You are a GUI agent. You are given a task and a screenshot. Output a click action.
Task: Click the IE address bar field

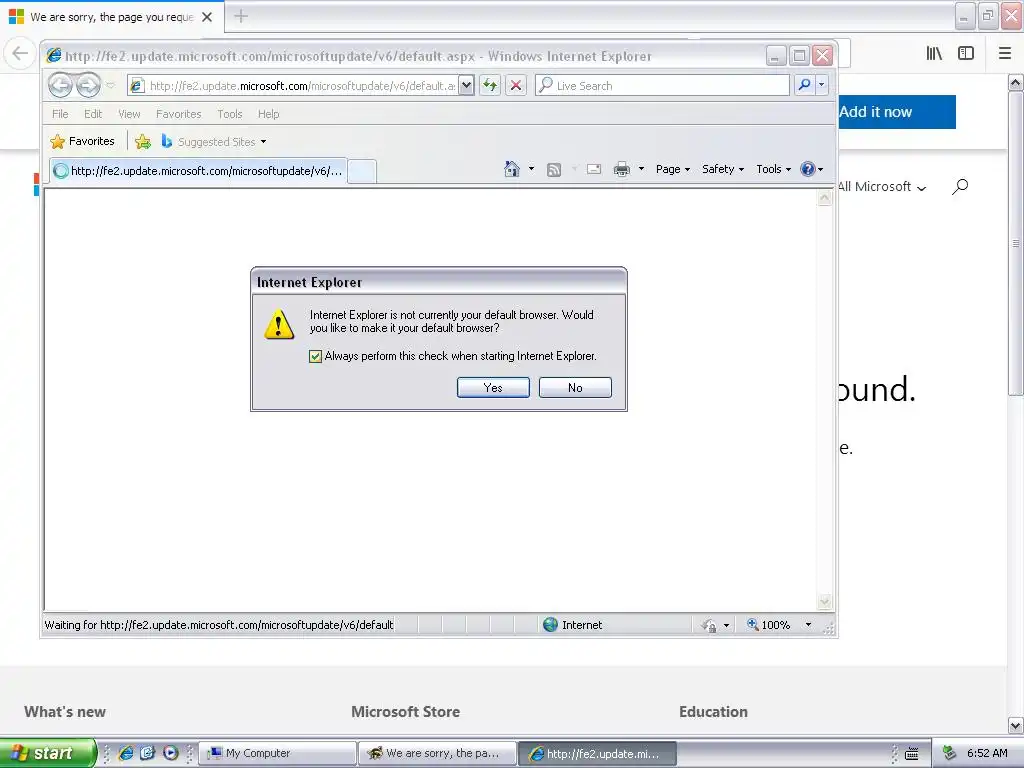[293, 85]
